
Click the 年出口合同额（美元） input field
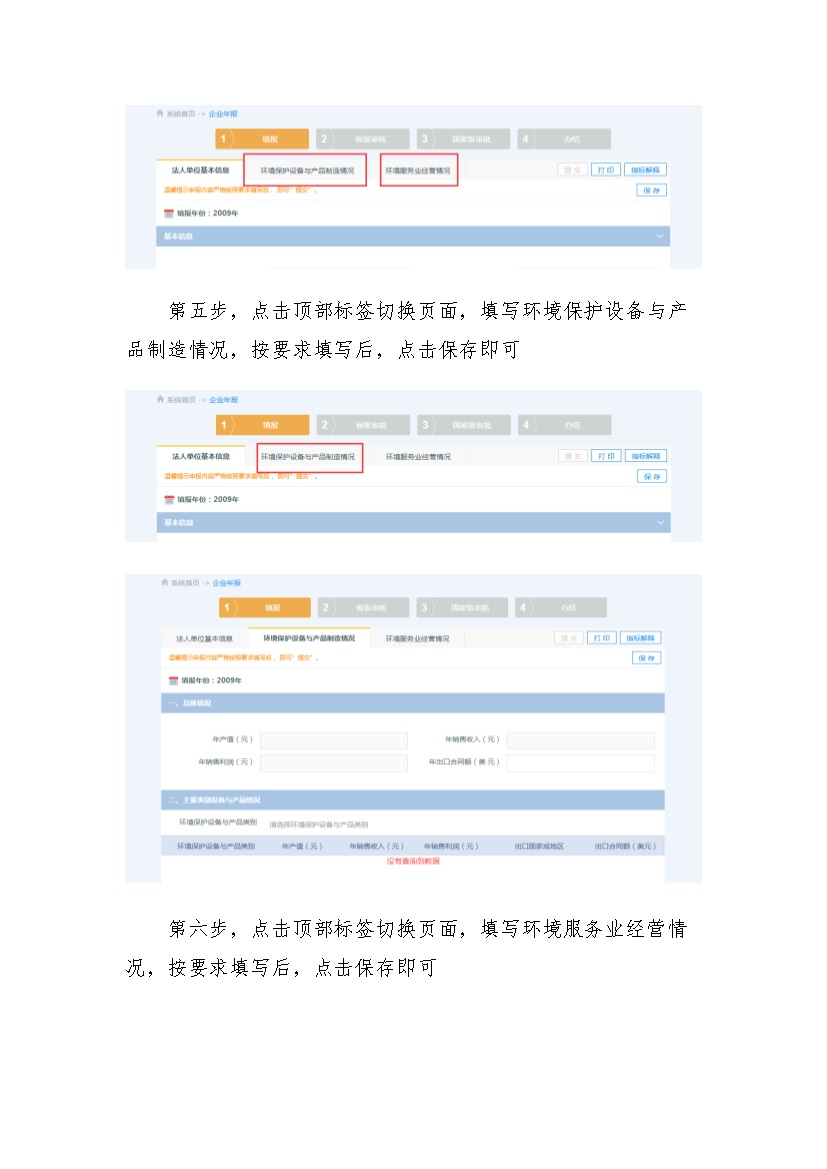580,763
